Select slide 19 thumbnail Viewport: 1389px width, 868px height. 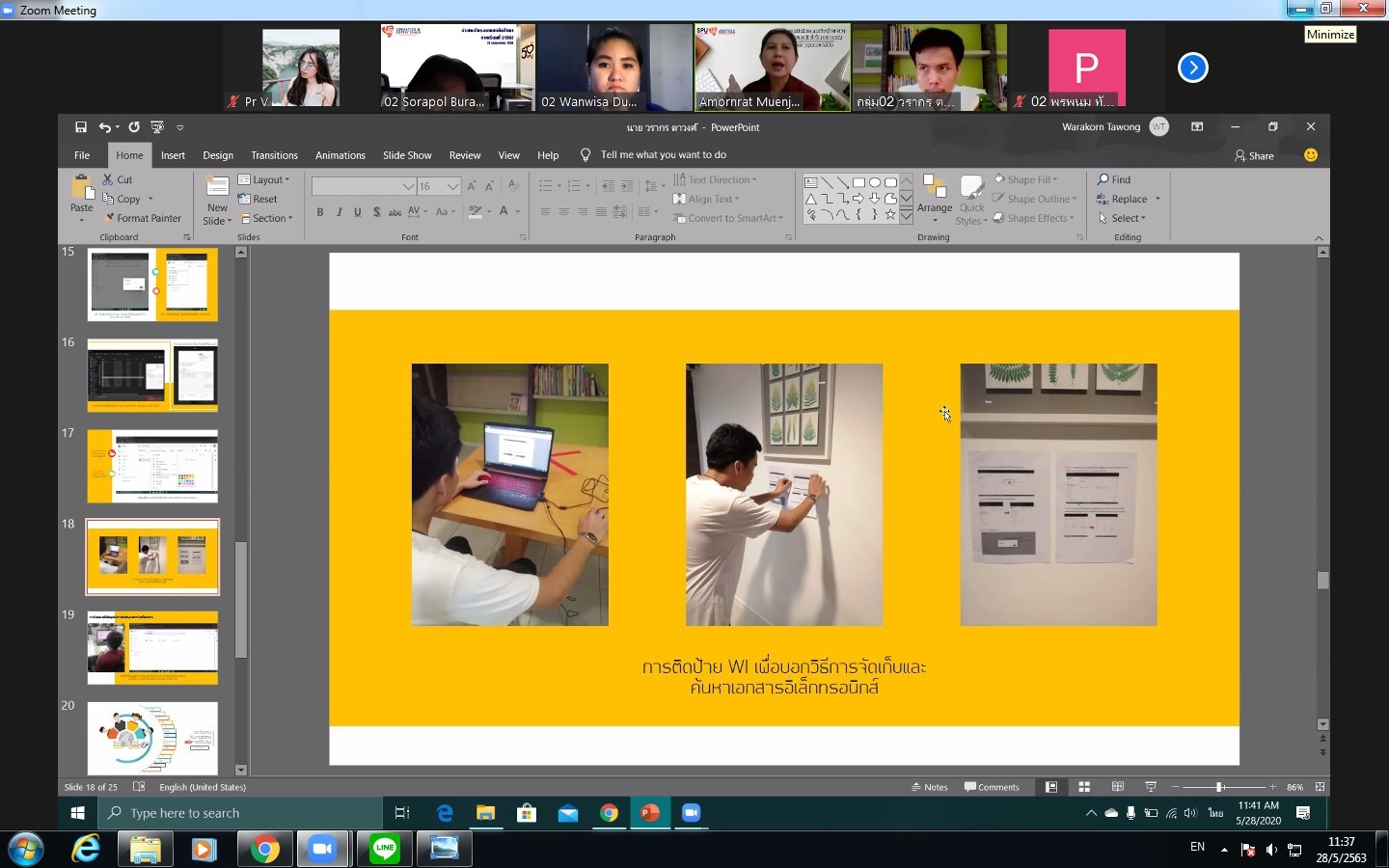[152, 648]
